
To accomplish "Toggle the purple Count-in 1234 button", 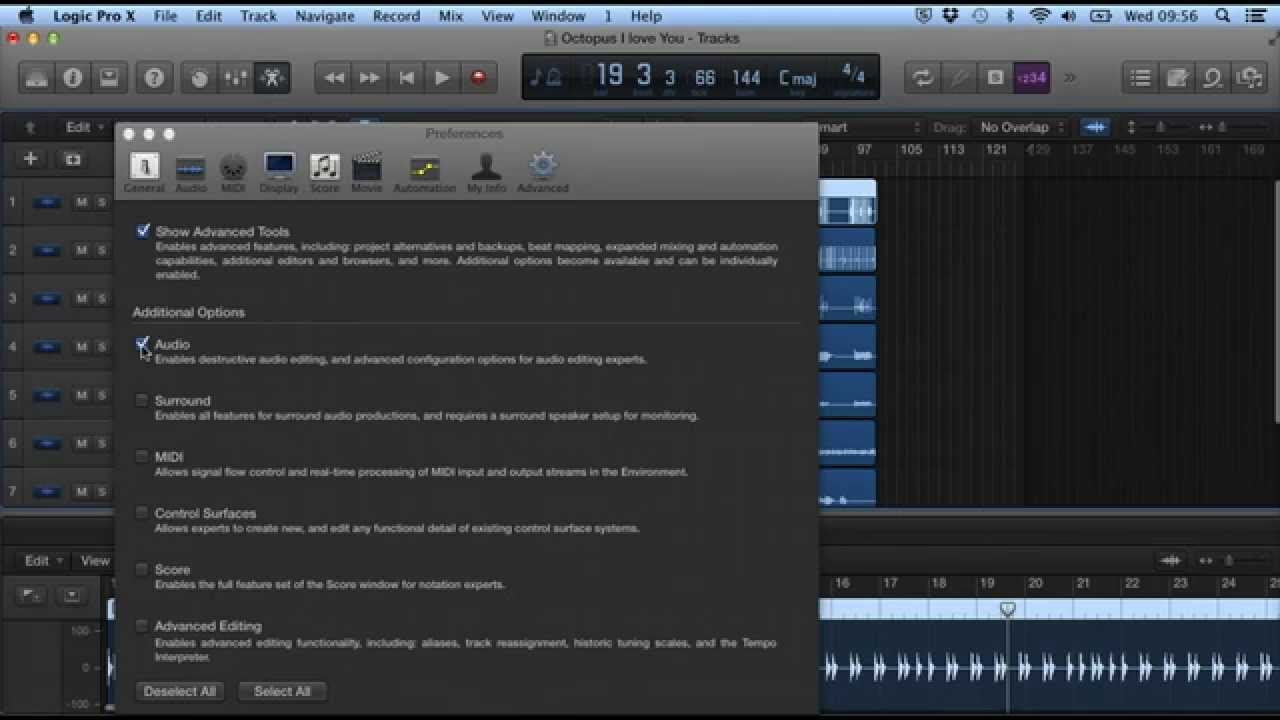I will pyautogui.click(x=1031, y=78).
